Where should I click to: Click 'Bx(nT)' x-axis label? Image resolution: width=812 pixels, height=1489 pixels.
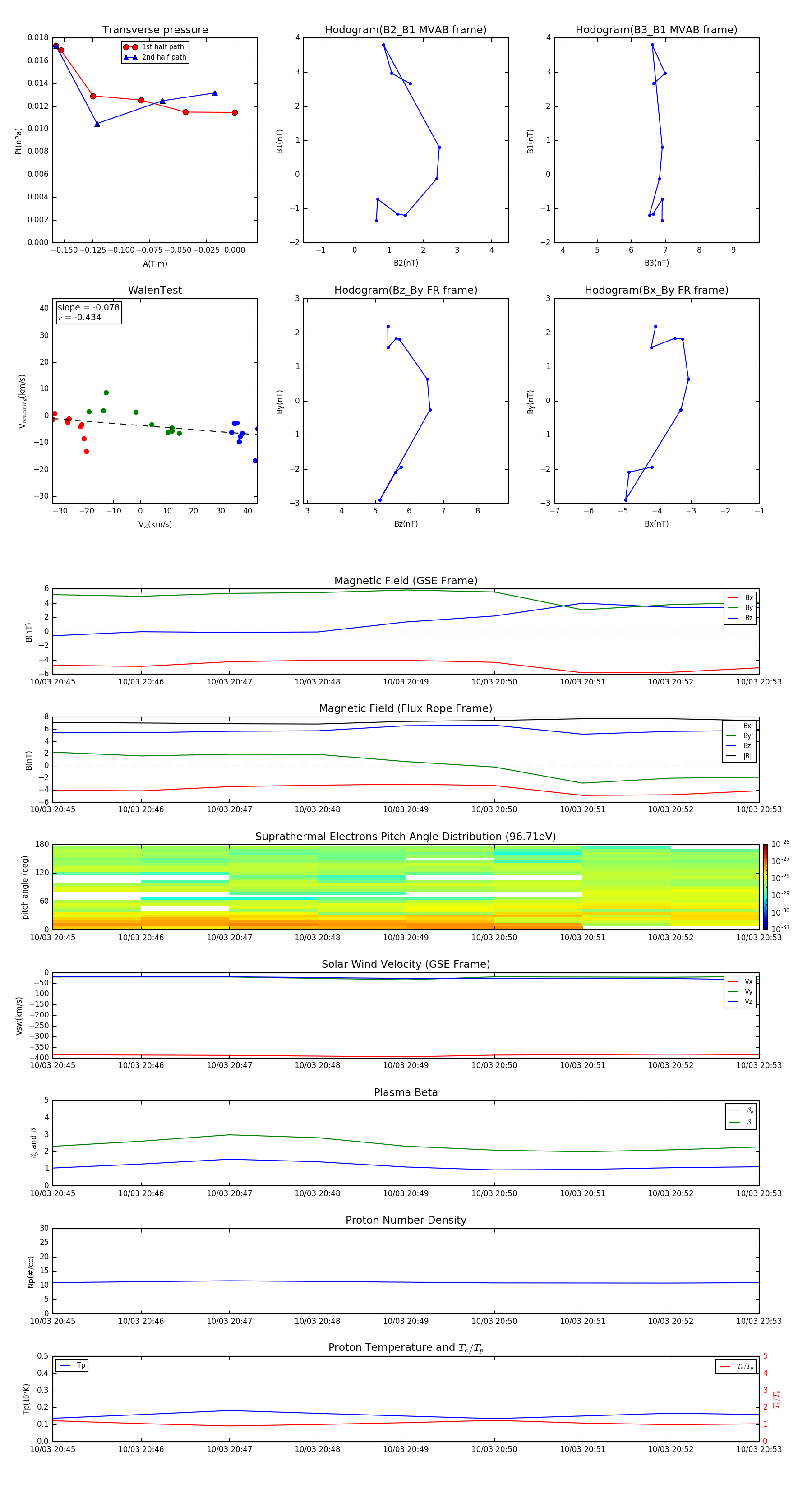point(656,524)
